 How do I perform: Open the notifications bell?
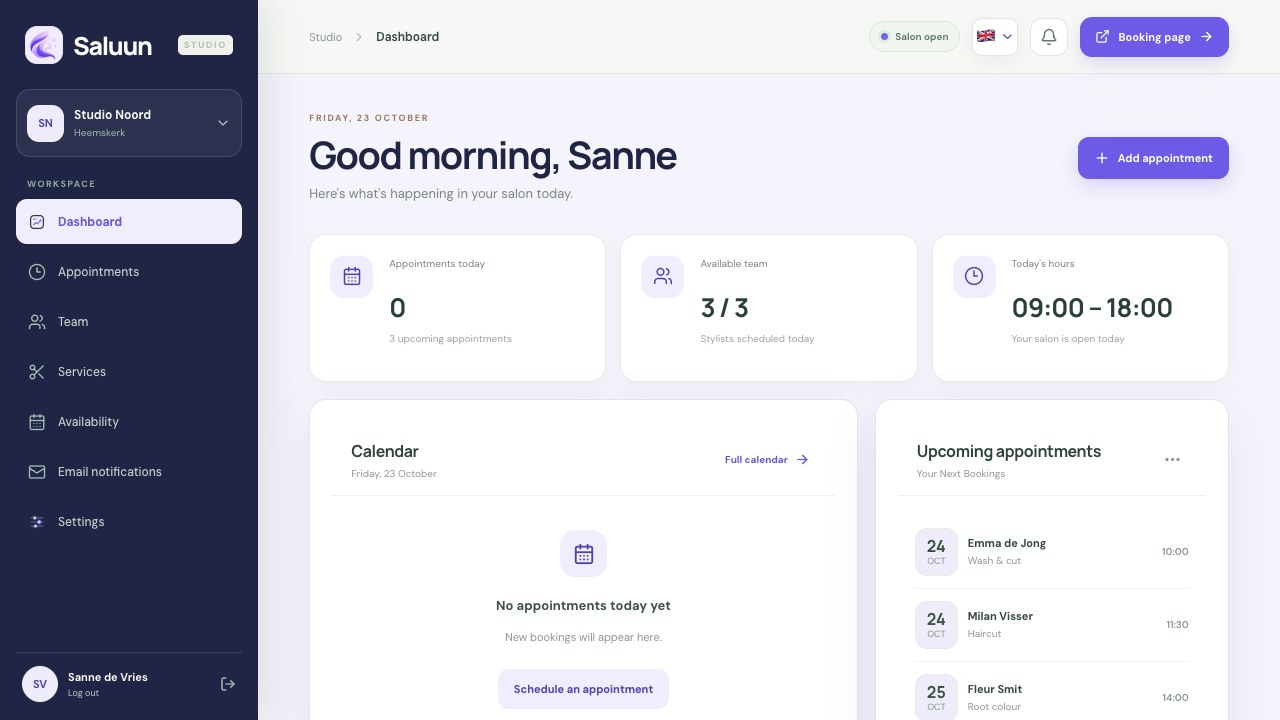[1049, 37]
